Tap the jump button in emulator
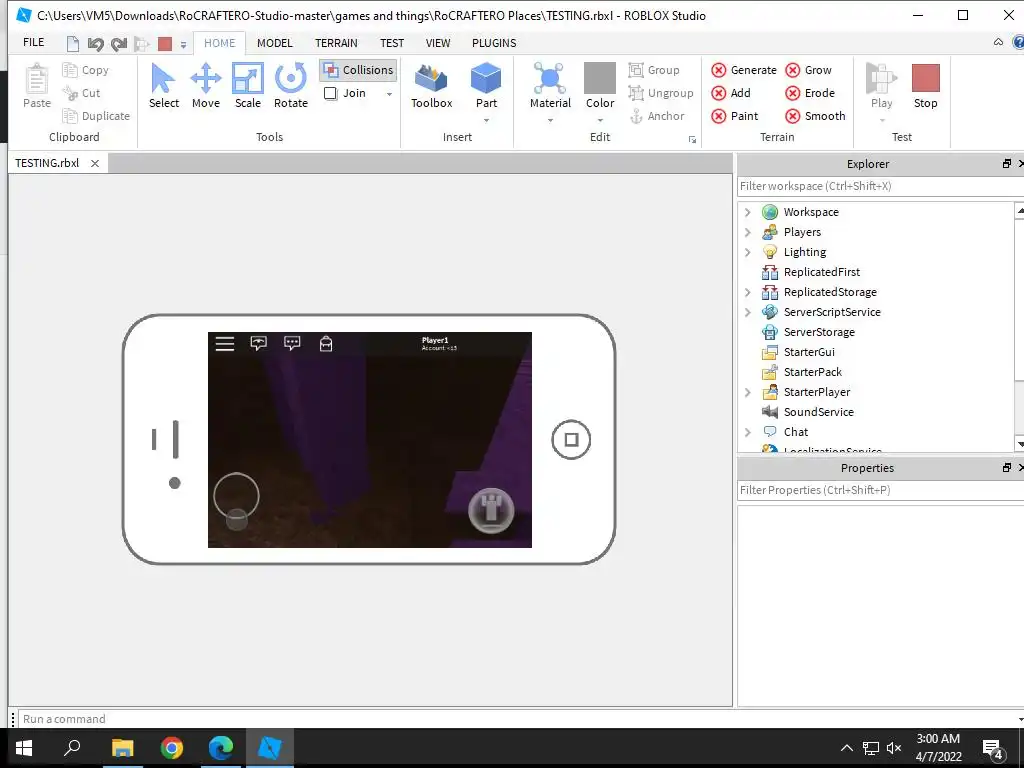 tap(491, 510)
